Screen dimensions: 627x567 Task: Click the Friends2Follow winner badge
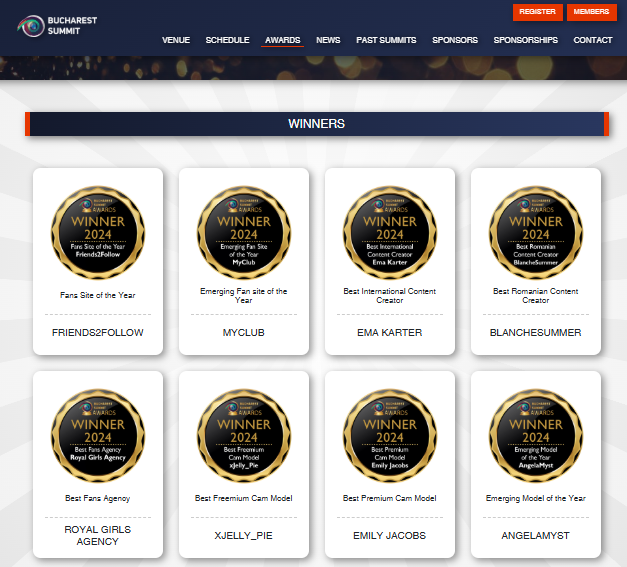point(98,231)
